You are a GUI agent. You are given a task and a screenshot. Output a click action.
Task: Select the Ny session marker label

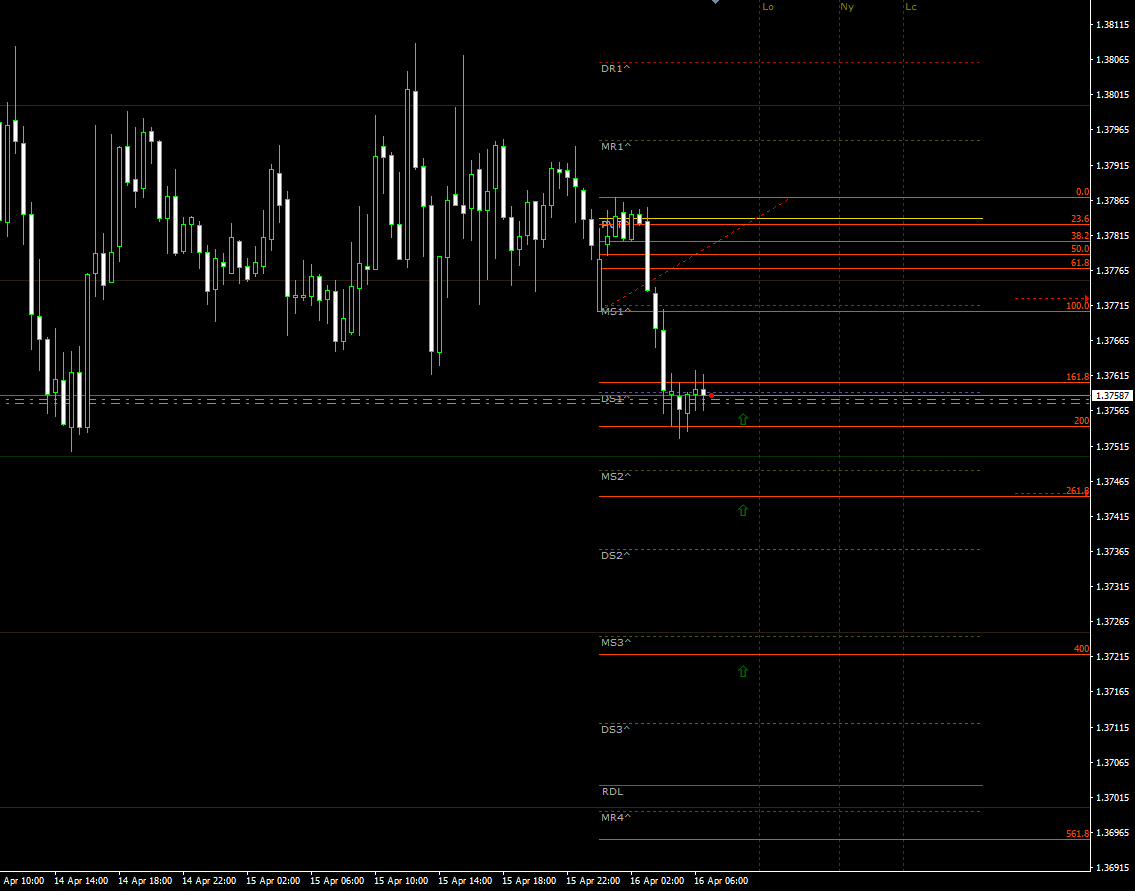pos(847,7)
